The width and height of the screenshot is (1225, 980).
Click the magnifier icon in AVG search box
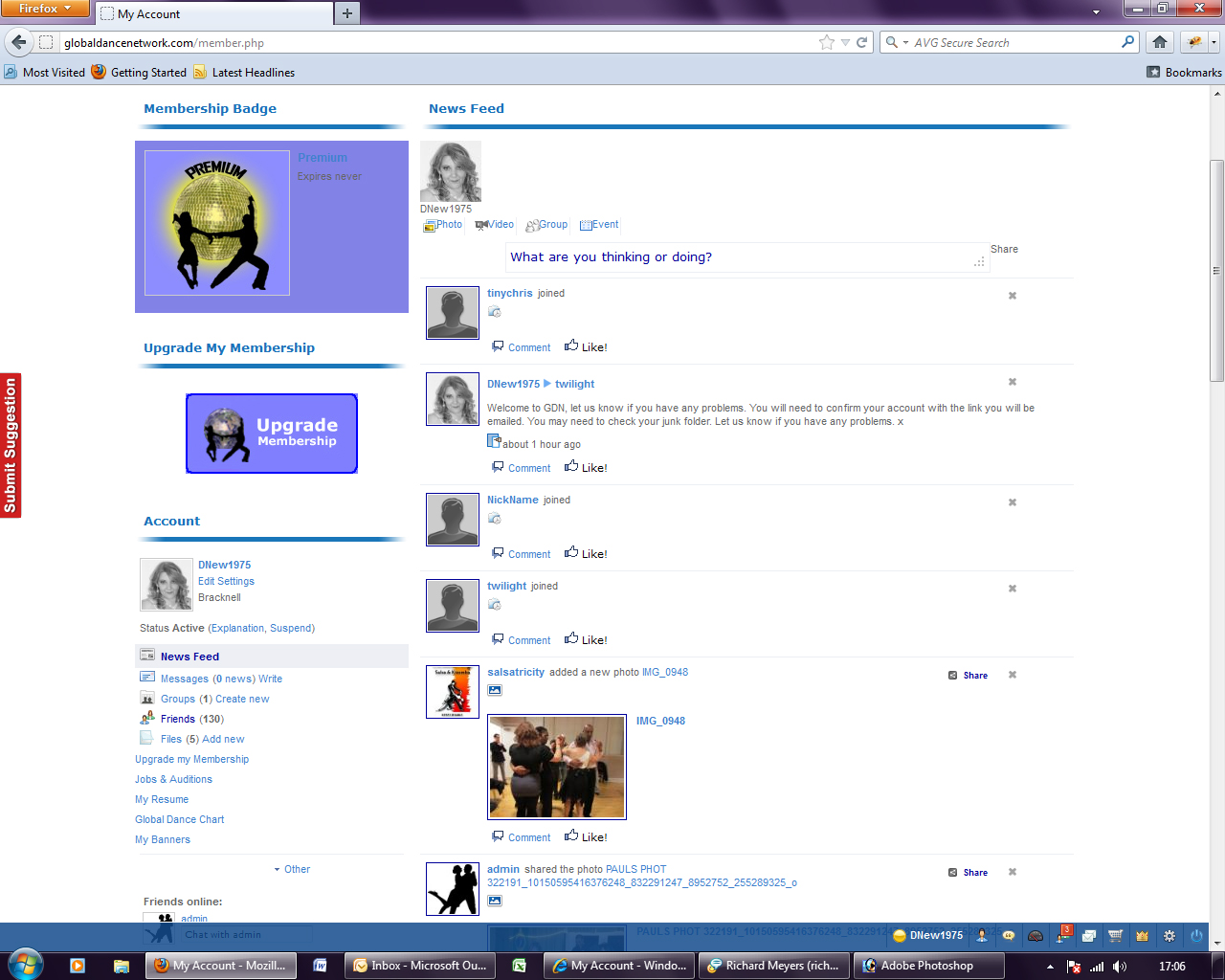(1128, 42)
